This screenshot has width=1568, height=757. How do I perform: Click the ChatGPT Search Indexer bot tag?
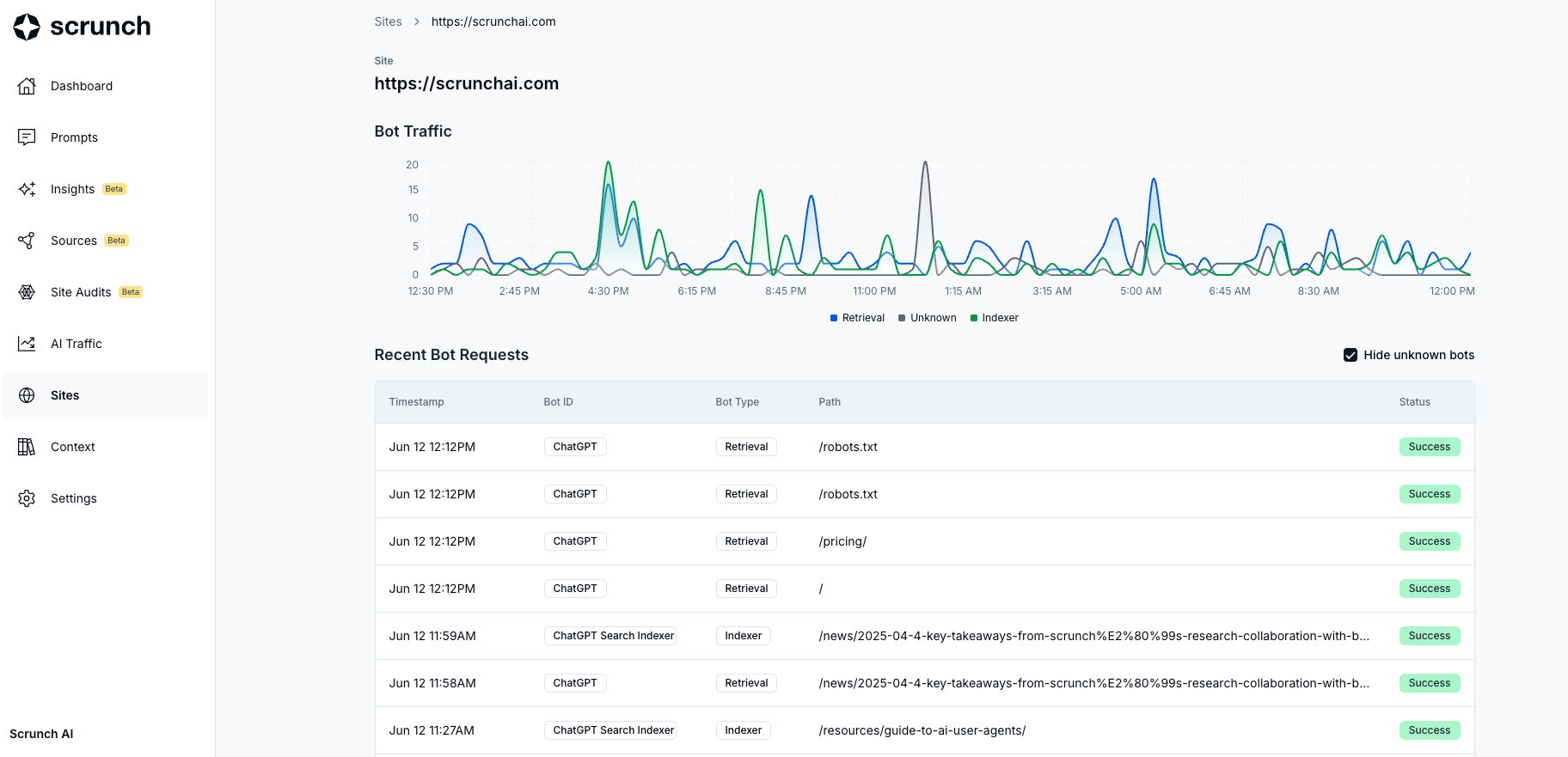click(x=613, y=636)
